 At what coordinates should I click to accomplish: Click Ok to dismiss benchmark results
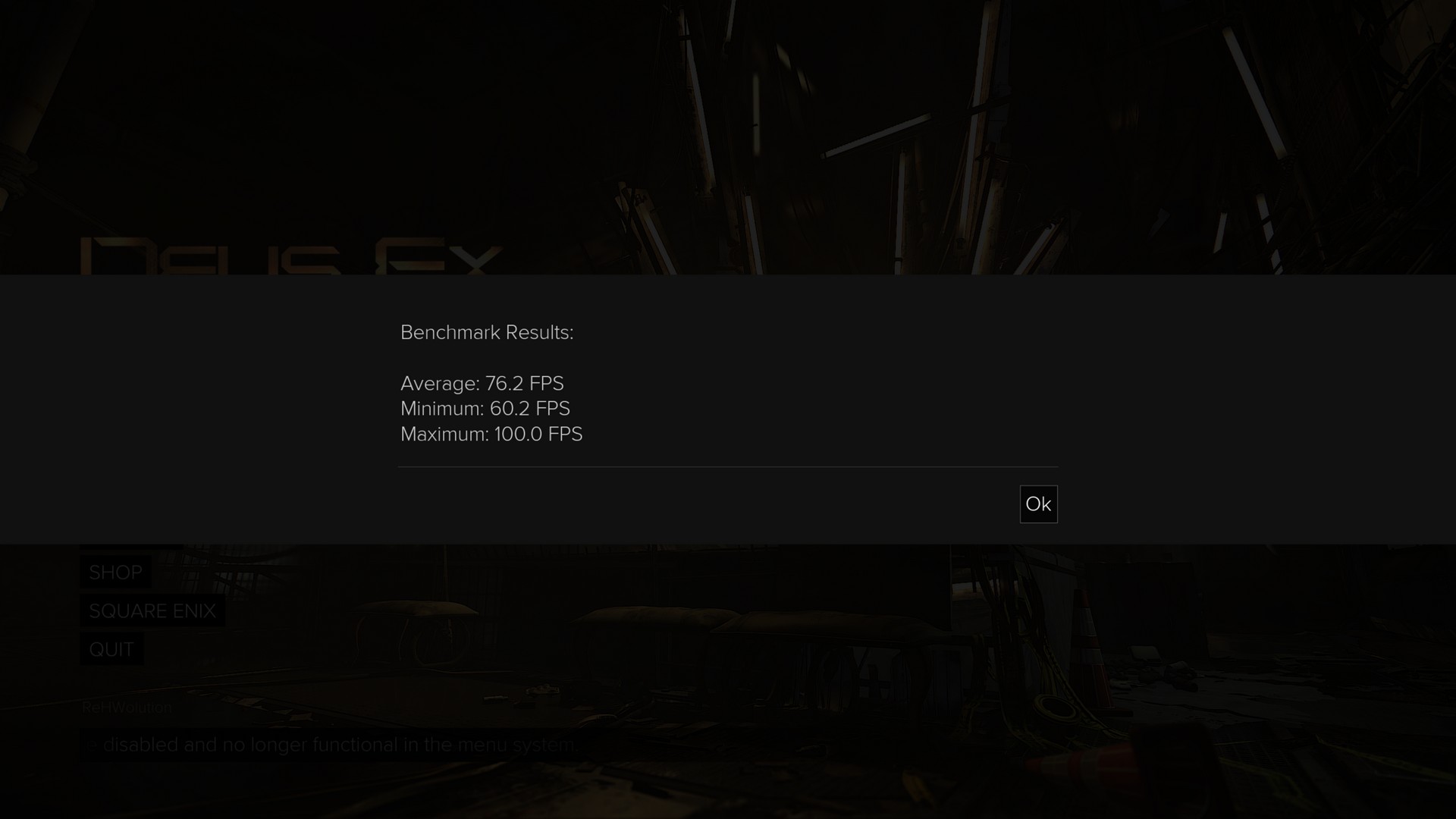click(x=1038, y=504)
